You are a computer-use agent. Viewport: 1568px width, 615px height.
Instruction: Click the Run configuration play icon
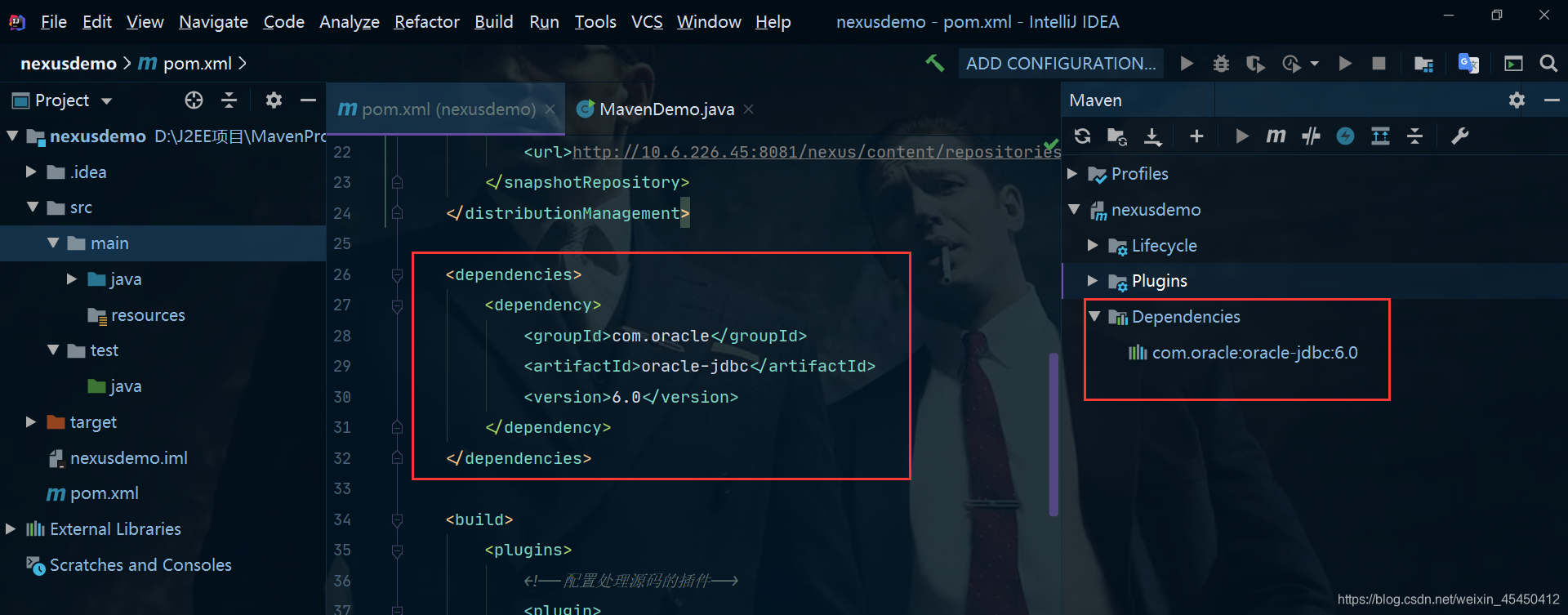[x=1187, y=63]
